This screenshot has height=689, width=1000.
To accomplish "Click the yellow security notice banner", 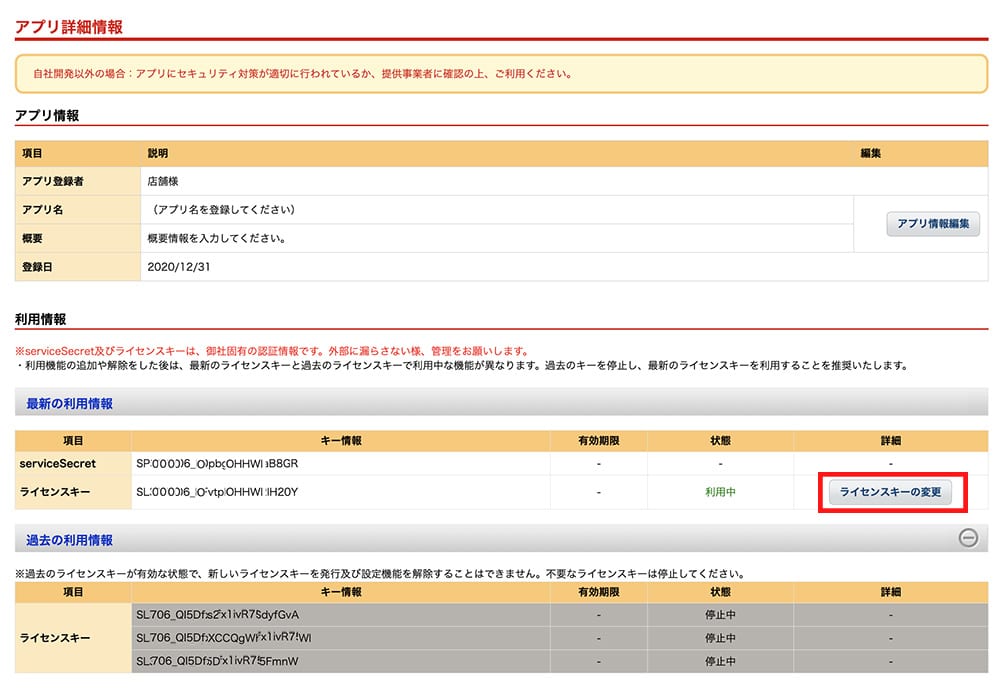I will coord(500,74).
